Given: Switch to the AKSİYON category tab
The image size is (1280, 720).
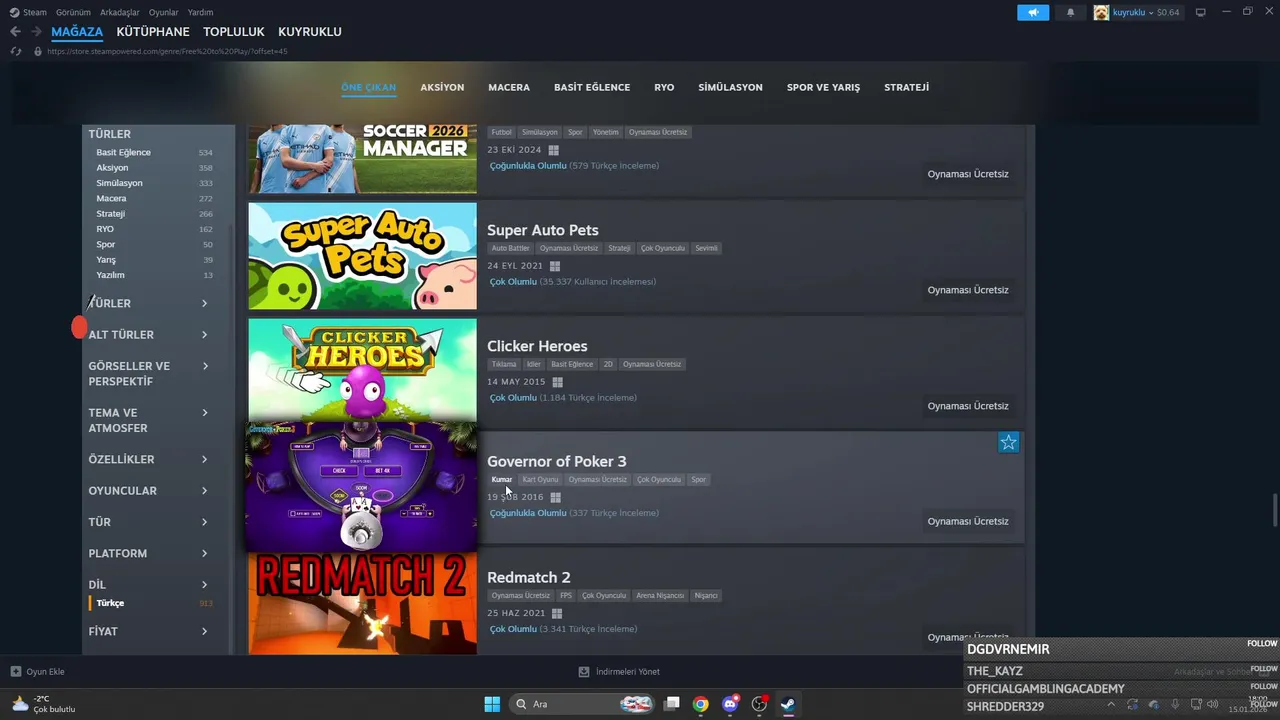Looking at the screenshot, I should (442, 87).
